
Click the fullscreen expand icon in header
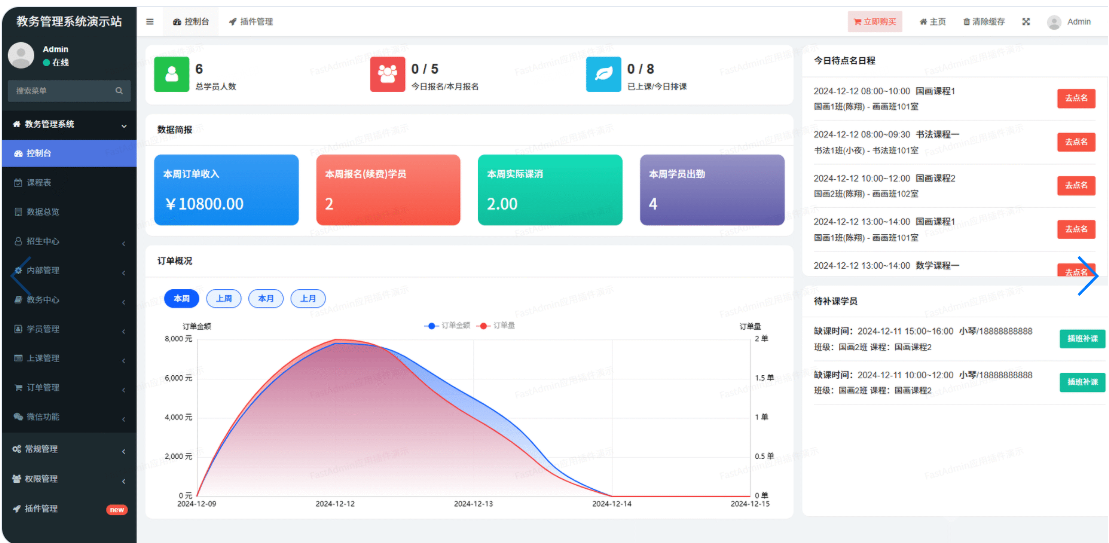coord(1025,21)
